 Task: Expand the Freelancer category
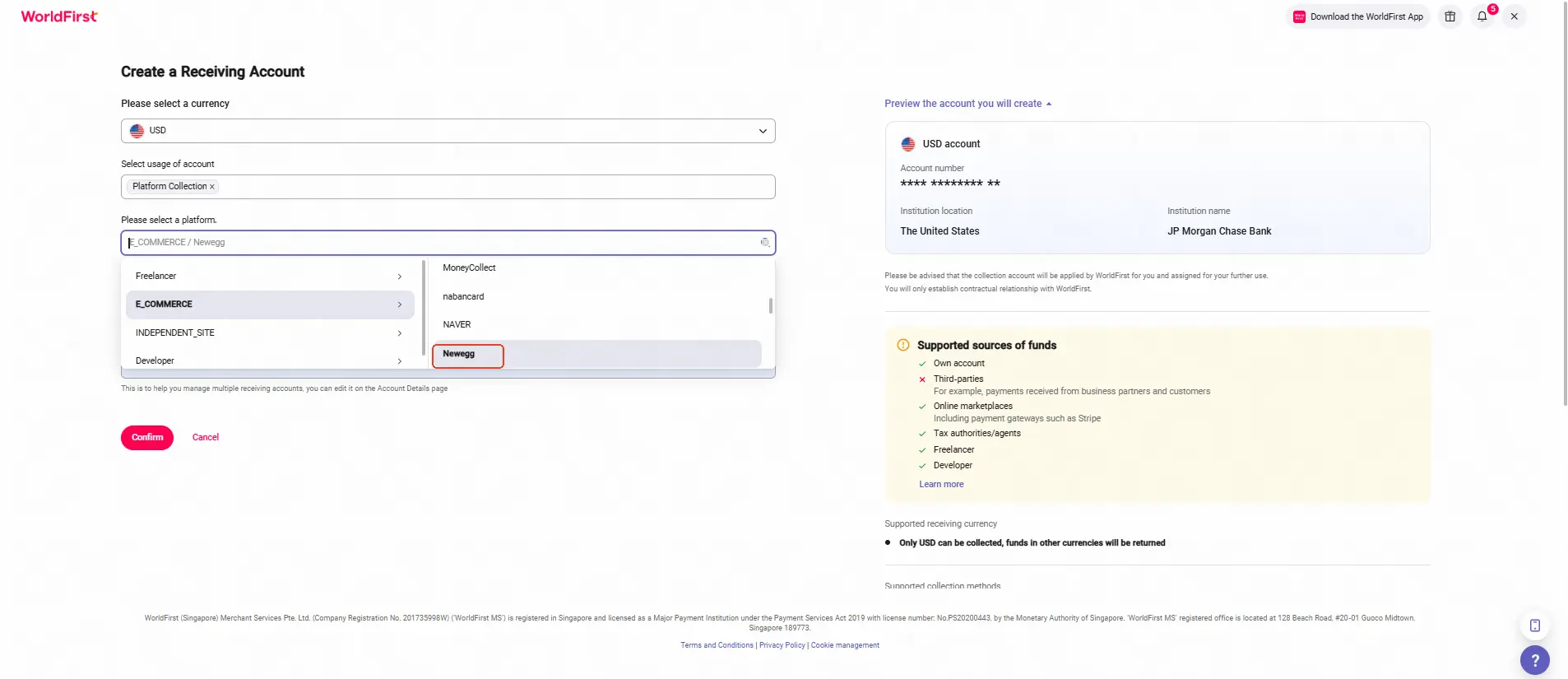[270, 277]
